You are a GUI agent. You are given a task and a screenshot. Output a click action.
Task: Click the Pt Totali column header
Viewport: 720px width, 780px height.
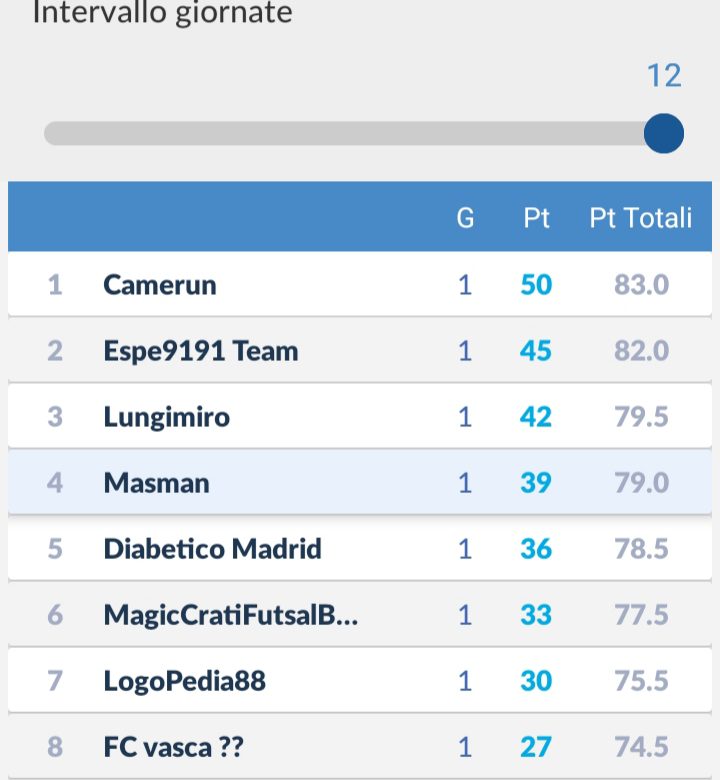point(640,218)
